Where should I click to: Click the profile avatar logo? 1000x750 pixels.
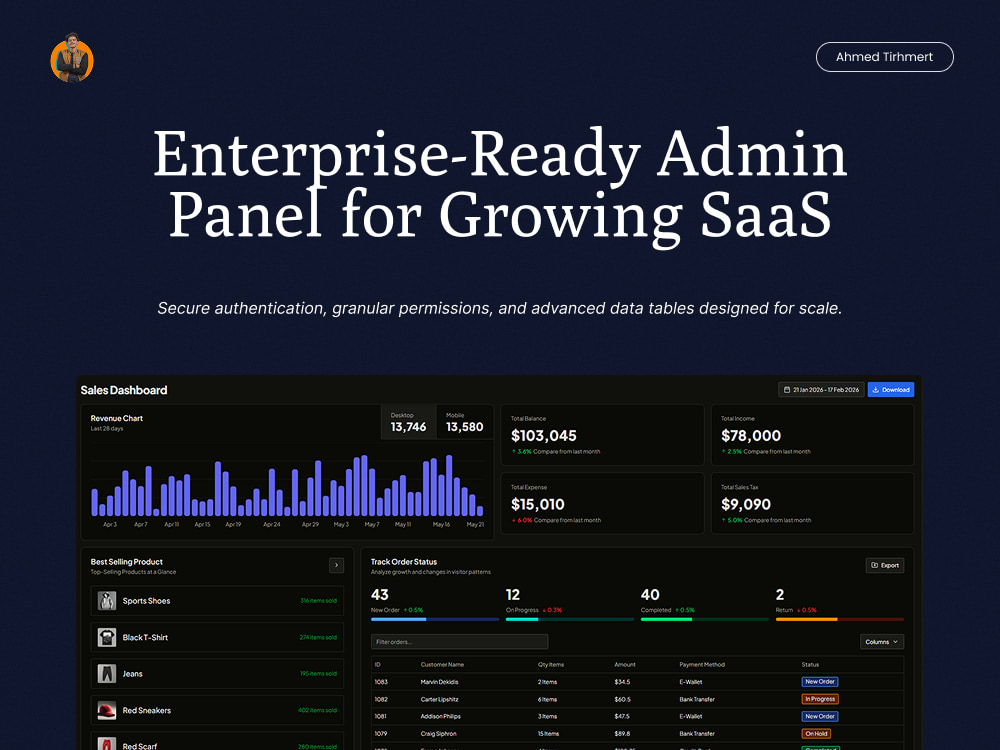[x=72, y=59]
